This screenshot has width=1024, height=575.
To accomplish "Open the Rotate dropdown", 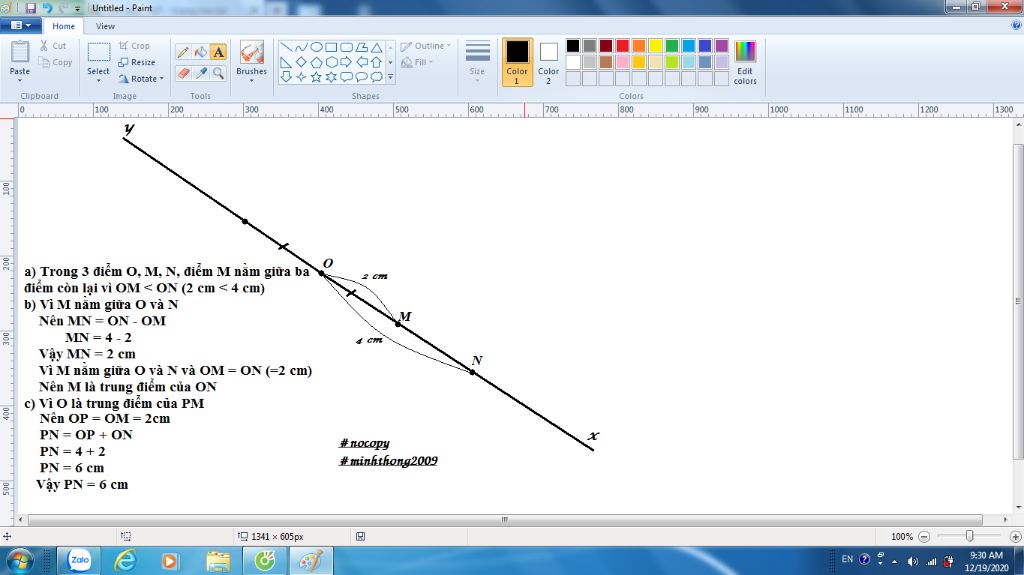I will click(141, 78).
